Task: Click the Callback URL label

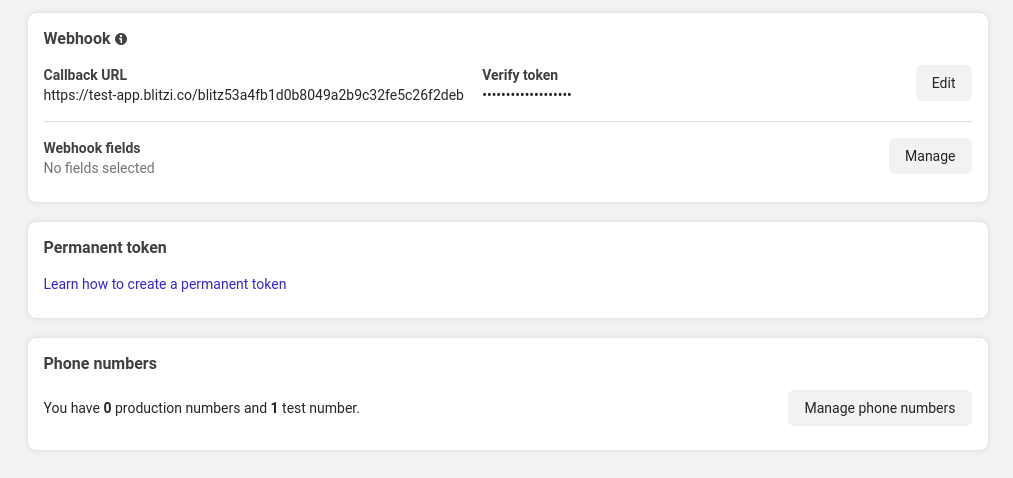Action: pos(85,75)
